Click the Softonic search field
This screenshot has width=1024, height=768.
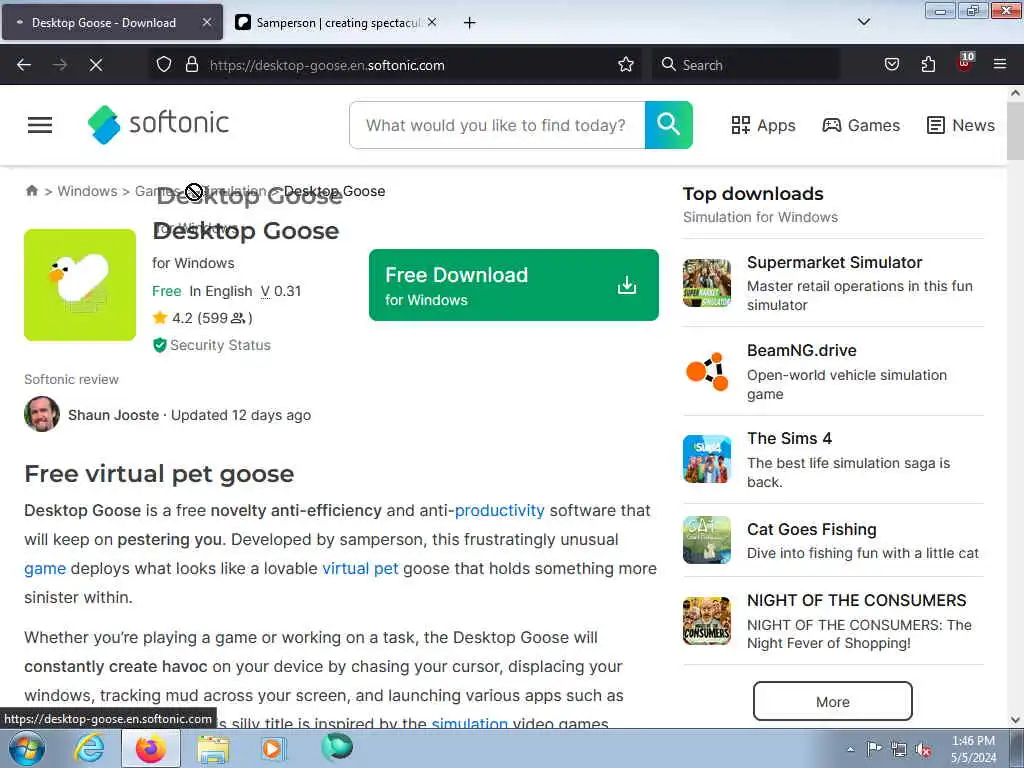tap(497, 125)
